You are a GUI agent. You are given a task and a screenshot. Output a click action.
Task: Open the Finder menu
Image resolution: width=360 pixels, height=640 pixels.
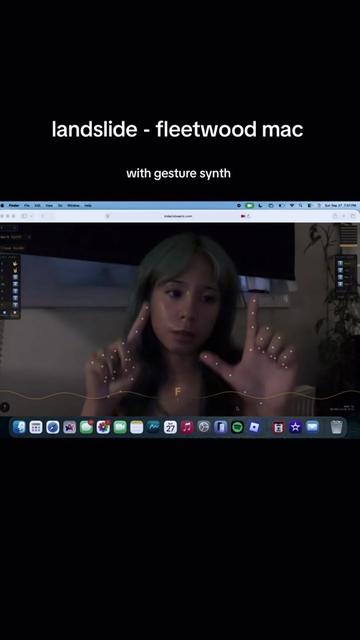click(14, 205)
